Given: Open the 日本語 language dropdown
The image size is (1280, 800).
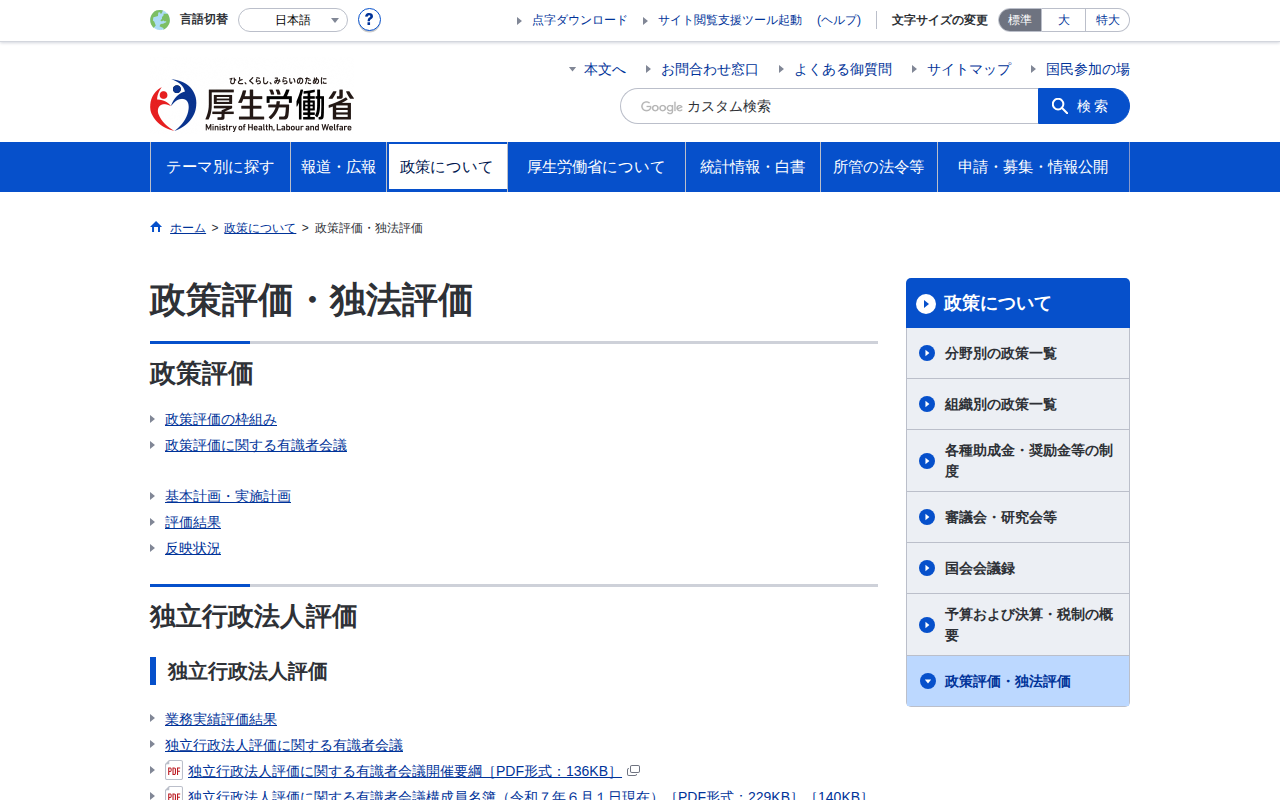Looking at the screenshot, I should coord(293,20).
